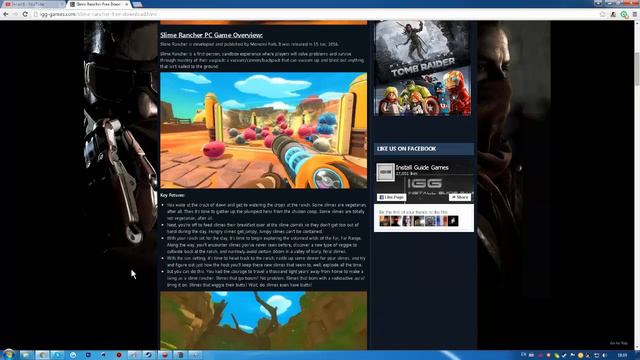
Task: Open the Skype taskbar icon
Action: tap(58, 355)
